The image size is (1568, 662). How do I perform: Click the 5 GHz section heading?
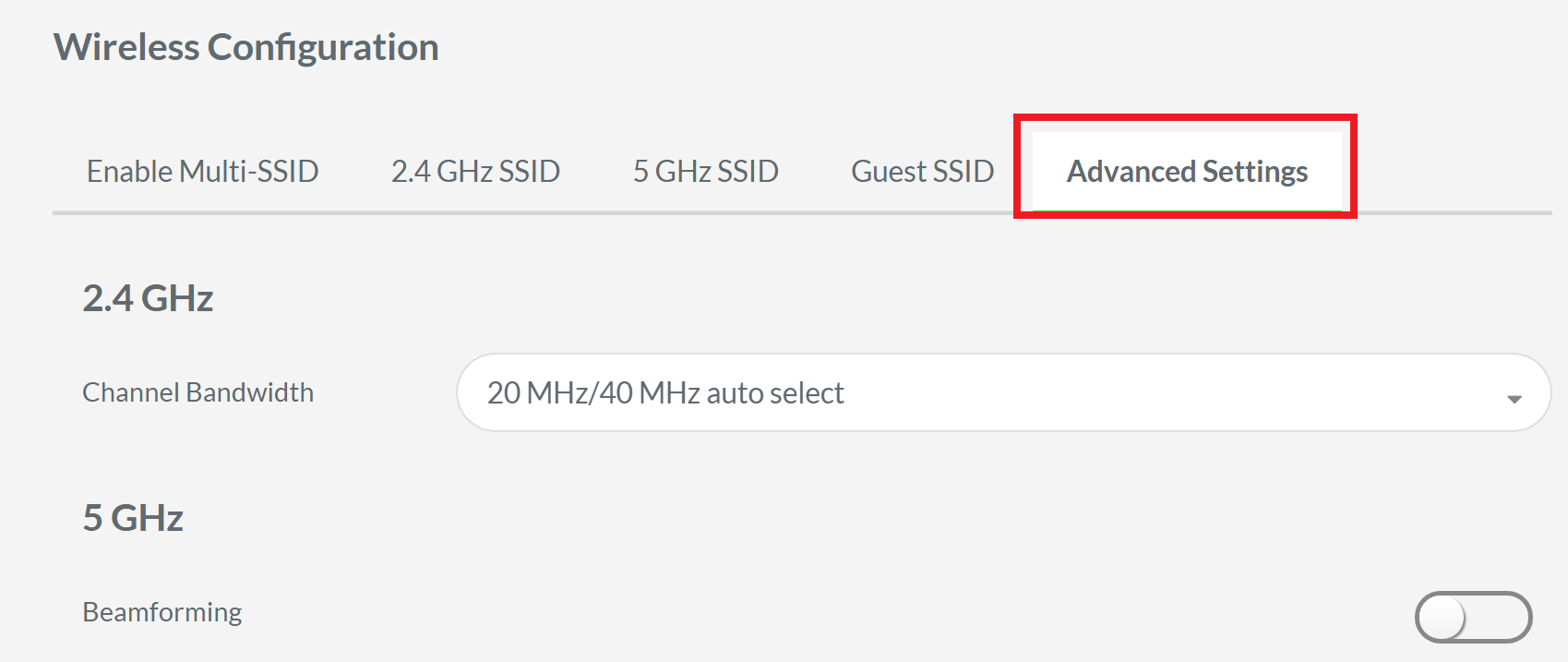(x=132, y=518)
